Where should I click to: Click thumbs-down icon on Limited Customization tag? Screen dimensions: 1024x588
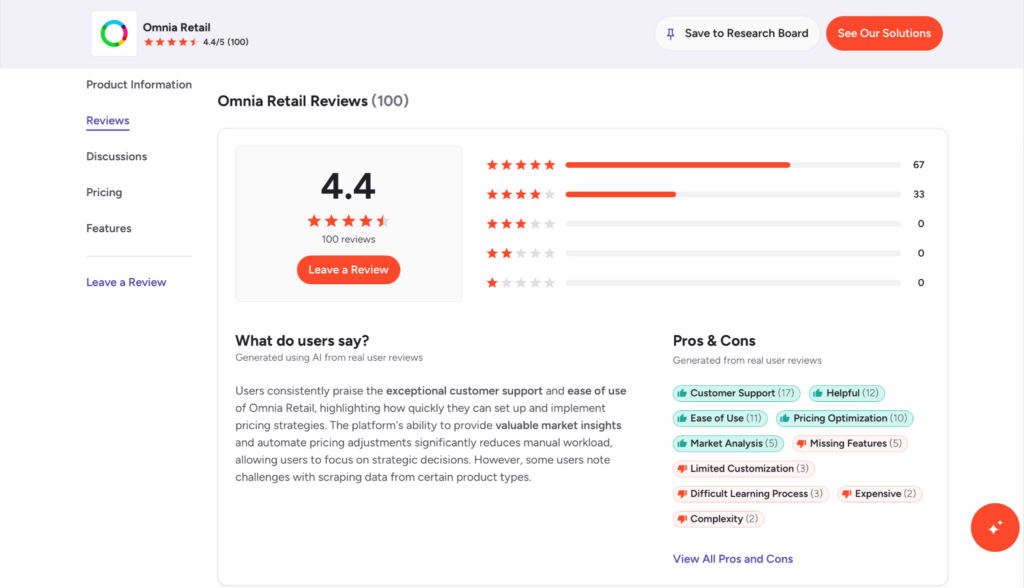(x=682, y=469)
